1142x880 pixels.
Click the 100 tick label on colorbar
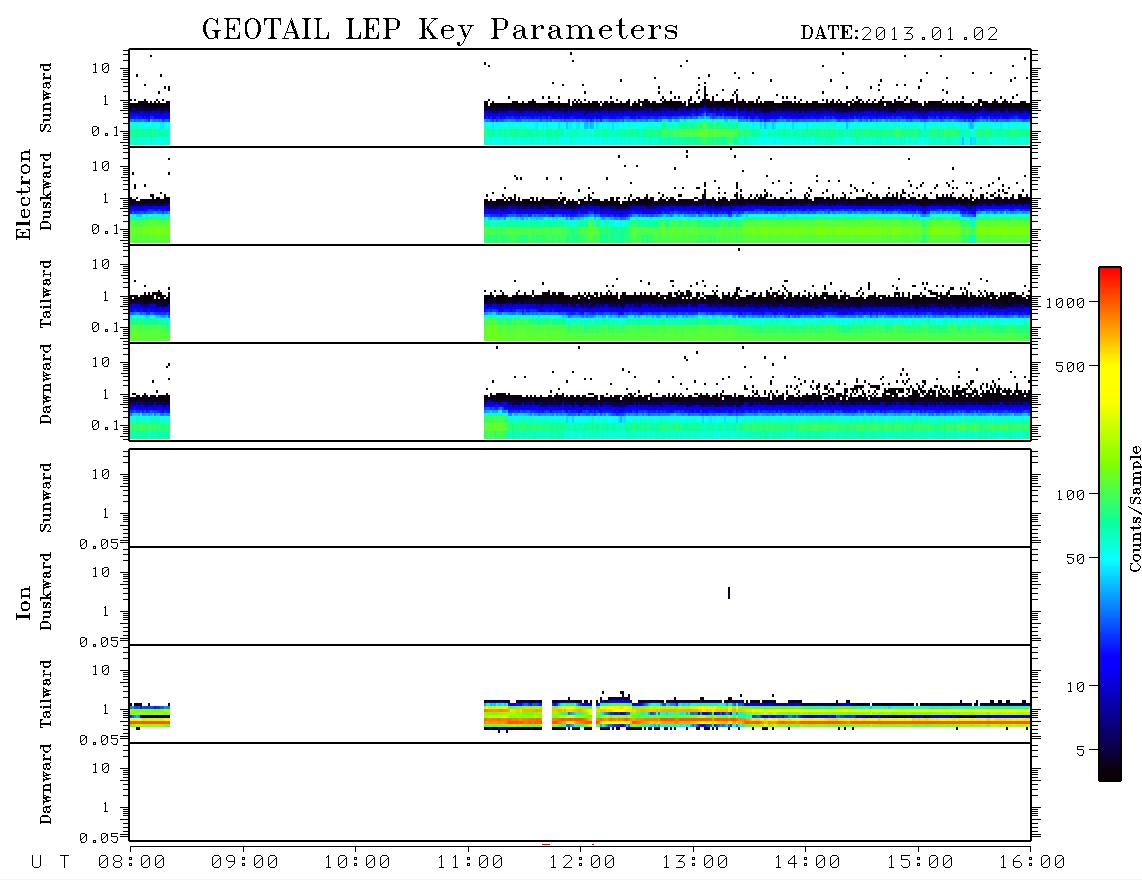point(1070,495)
